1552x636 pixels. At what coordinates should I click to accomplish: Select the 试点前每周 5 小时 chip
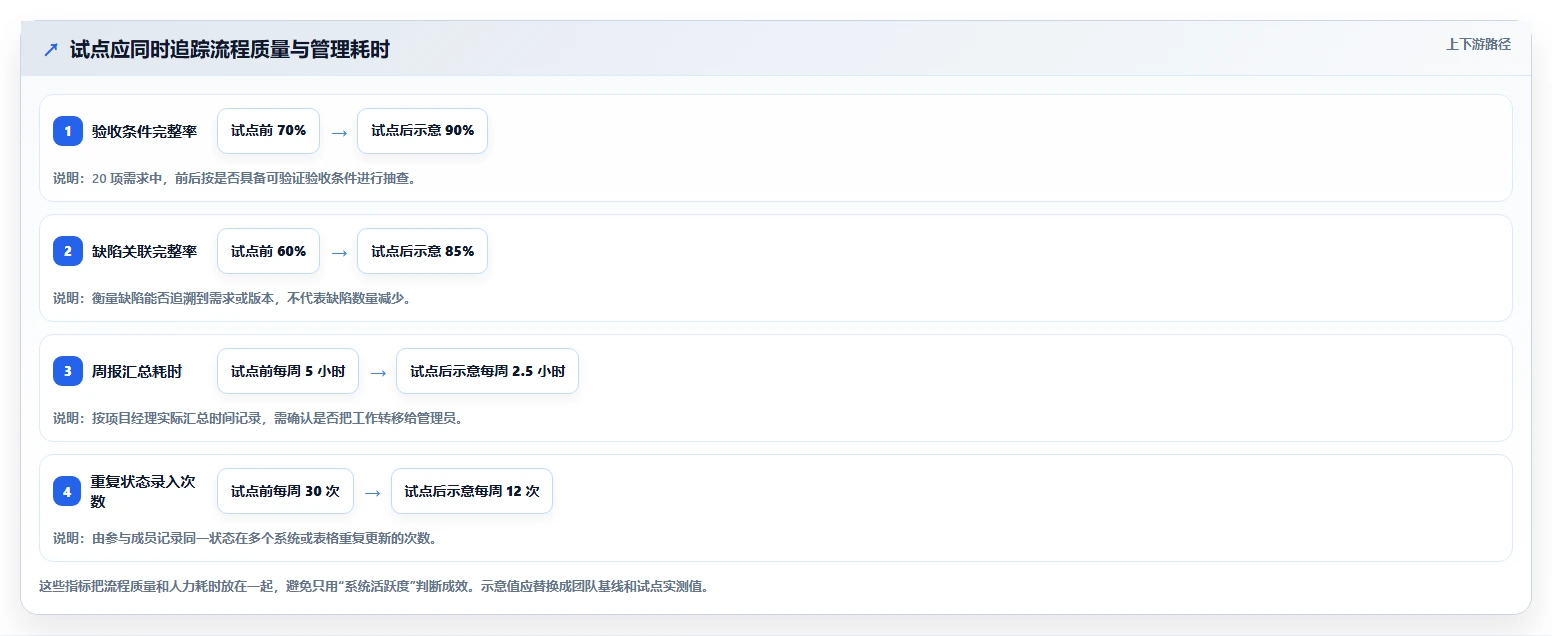[x=288, y=371]
